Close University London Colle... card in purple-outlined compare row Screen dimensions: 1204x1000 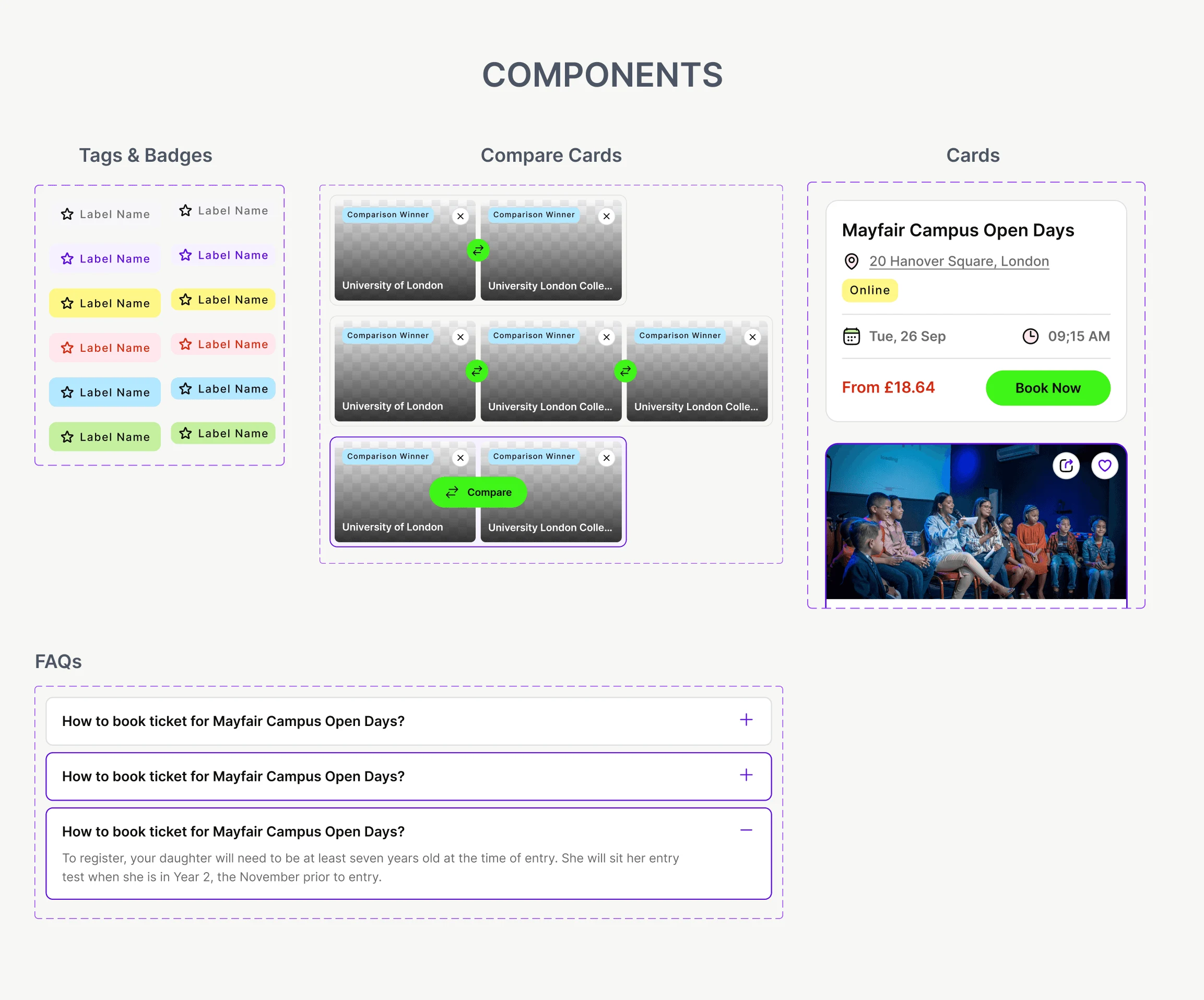[x=607, y=458]
